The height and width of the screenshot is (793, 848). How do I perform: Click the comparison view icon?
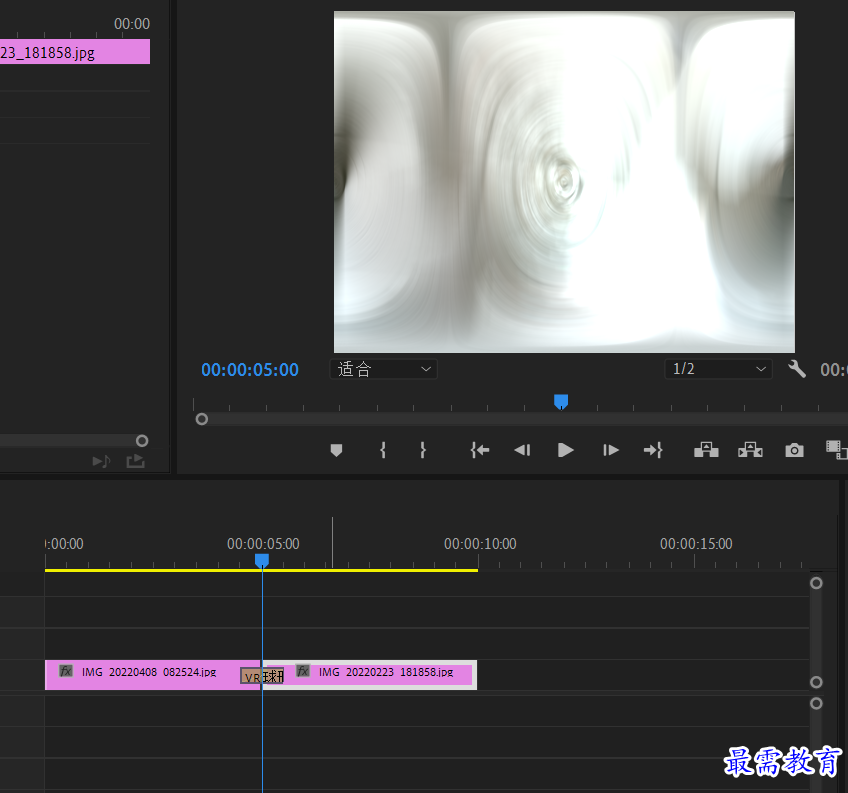[x=836, y=450]
